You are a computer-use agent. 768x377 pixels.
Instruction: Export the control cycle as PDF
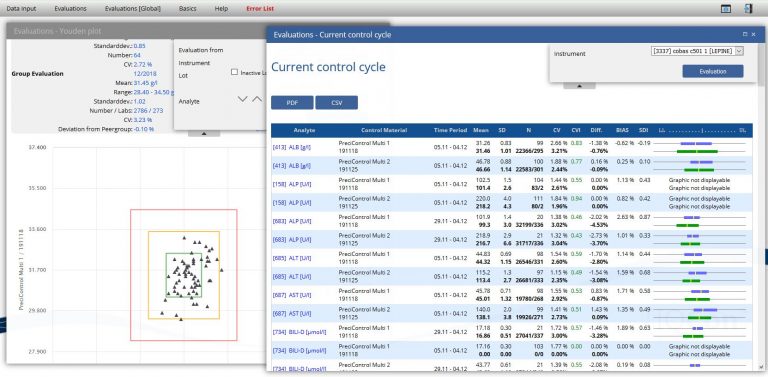292,103
